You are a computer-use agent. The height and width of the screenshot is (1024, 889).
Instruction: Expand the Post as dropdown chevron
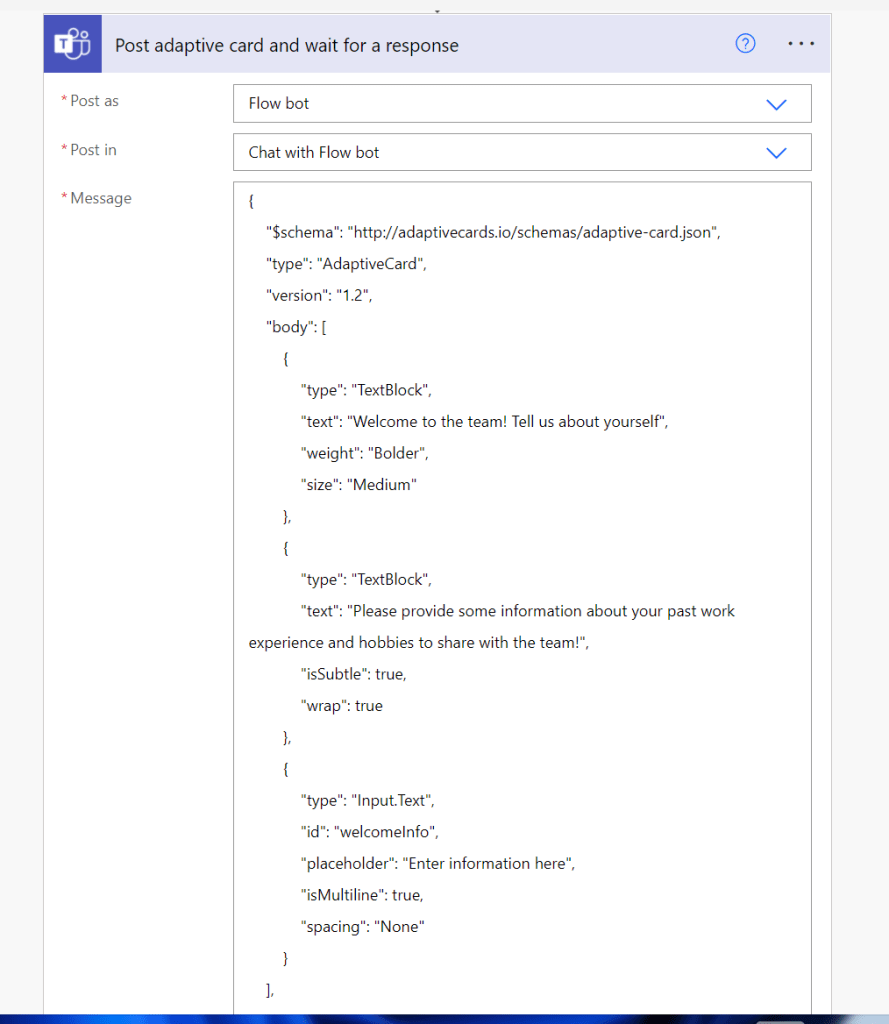pos(776,104)
